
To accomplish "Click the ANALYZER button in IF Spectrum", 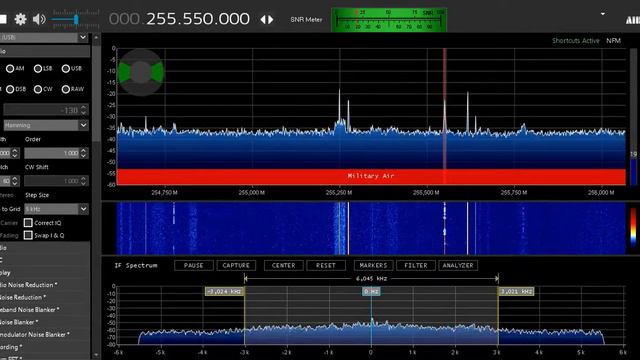I will click(x=458, y=265).
